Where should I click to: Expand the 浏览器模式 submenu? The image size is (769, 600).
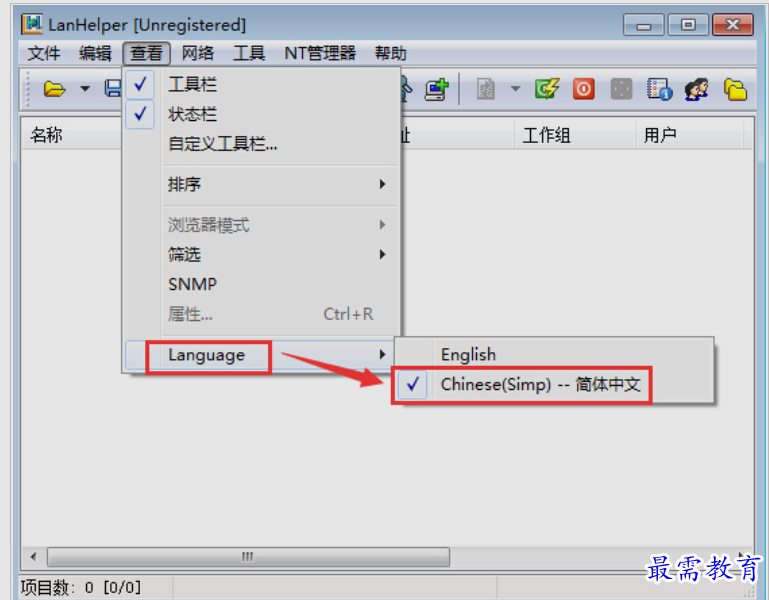pyautogui.click(x=261, y=225)
